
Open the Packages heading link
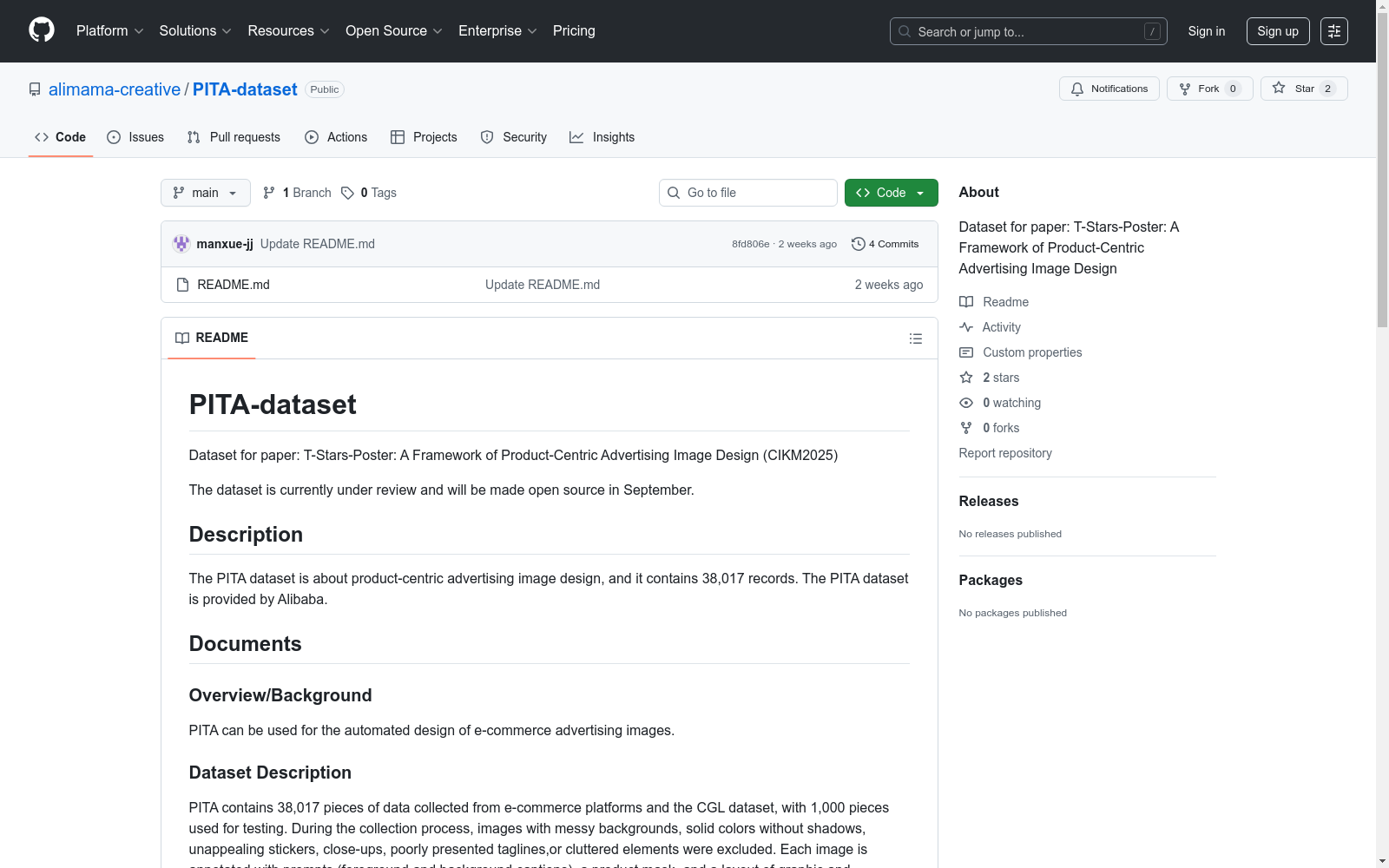coord(991,580)
